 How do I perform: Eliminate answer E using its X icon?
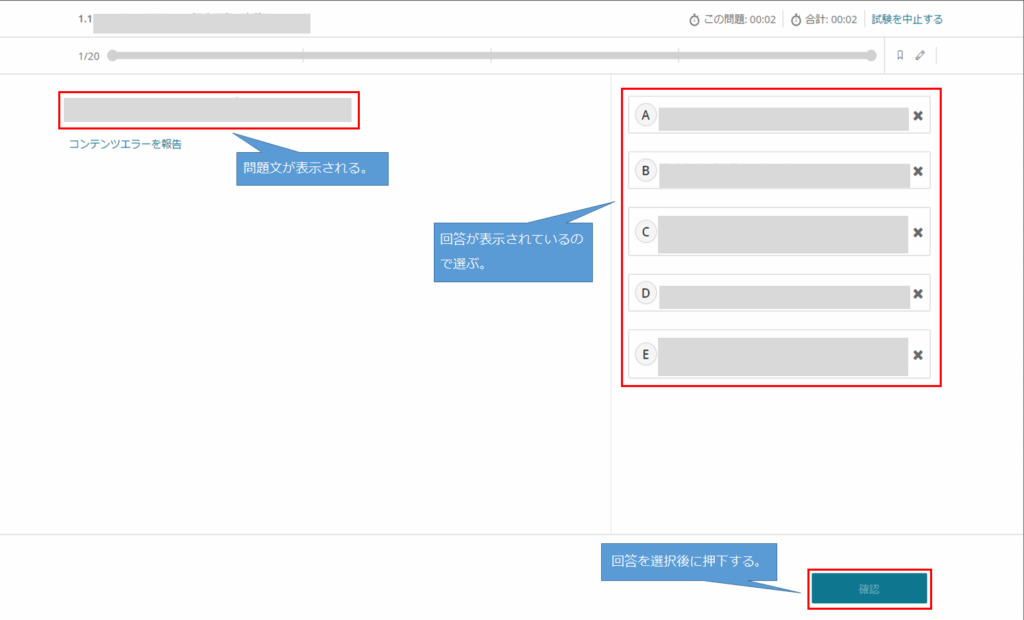(918, 355)
